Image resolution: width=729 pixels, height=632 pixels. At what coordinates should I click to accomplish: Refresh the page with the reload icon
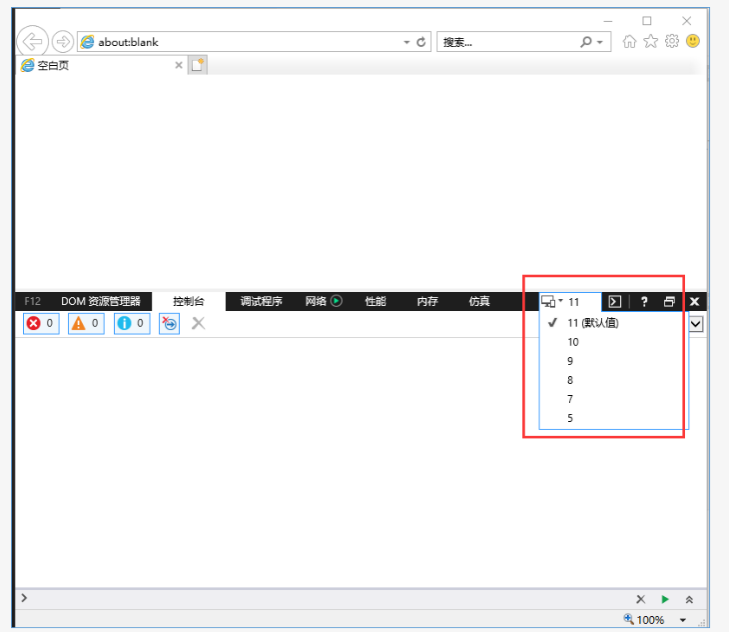421,42
